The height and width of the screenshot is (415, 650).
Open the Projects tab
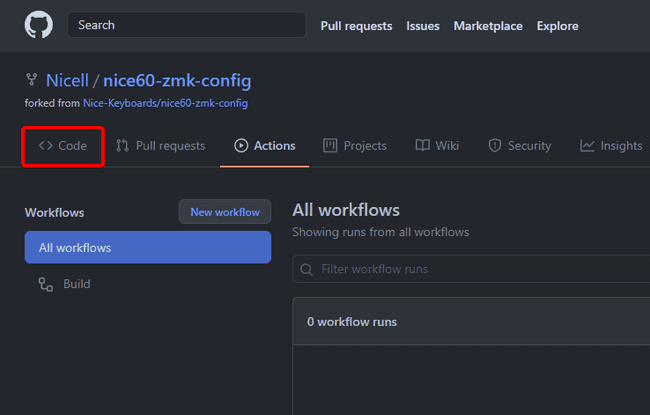(355, 146)
